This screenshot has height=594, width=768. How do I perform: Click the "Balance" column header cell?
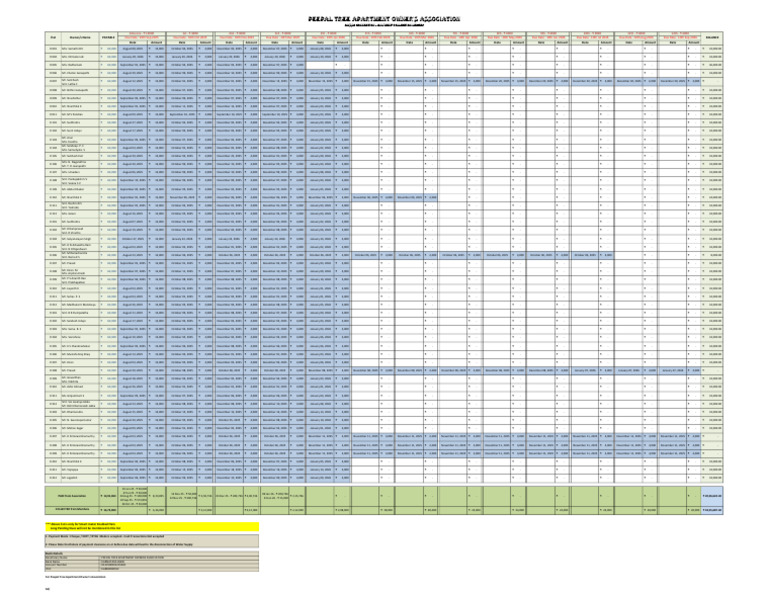[712, 37]
